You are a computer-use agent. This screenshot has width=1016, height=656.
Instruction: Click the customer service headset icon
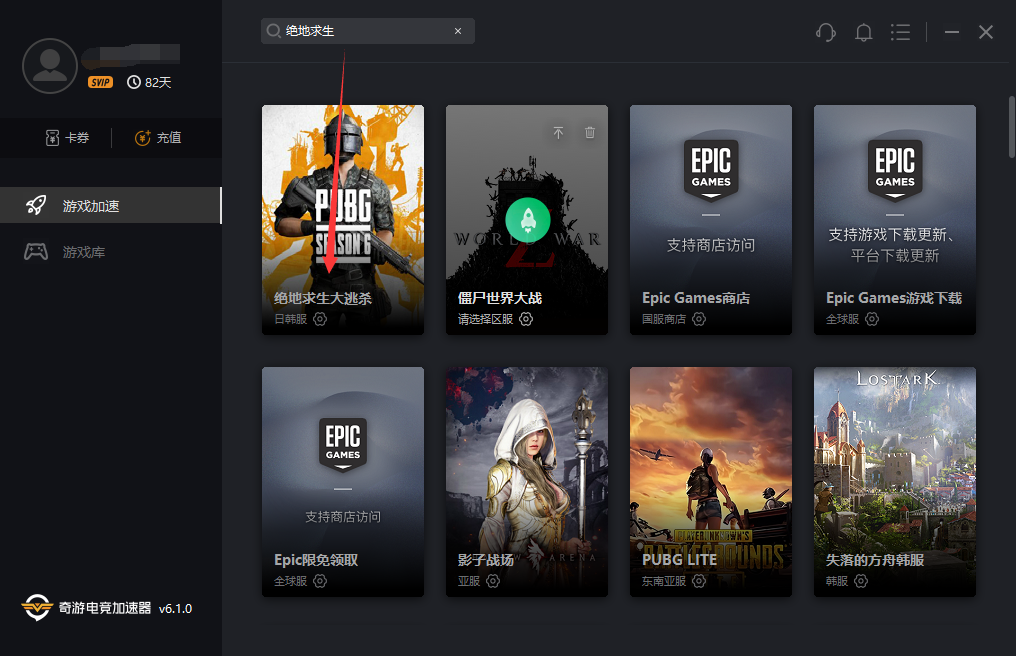click(826, 32)
